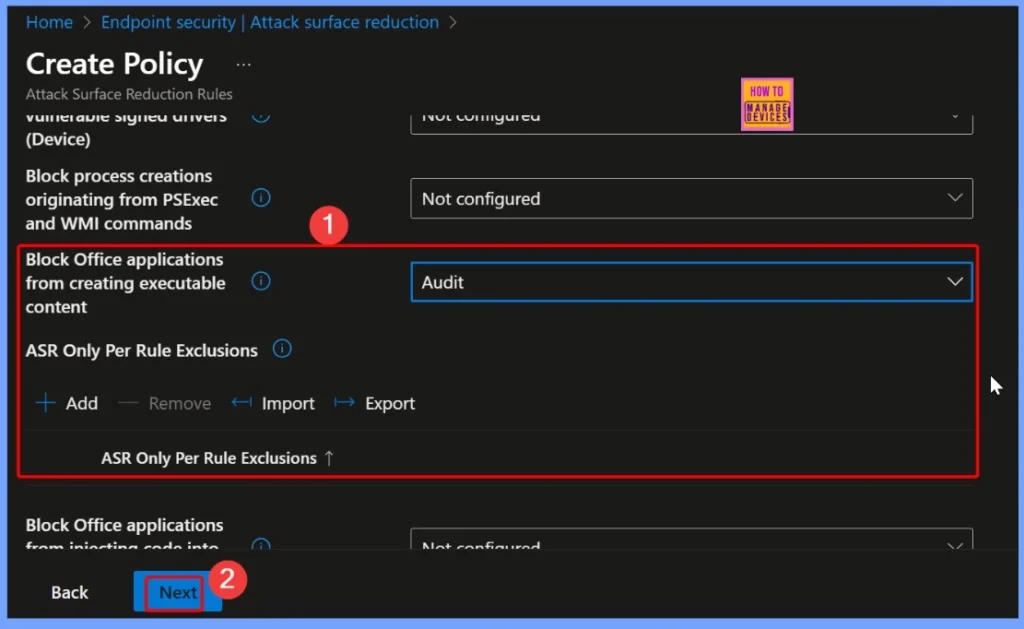Click the ASR Only Per Rule Exclusions jump link
1024x629 pixels.
pos(216,458)
